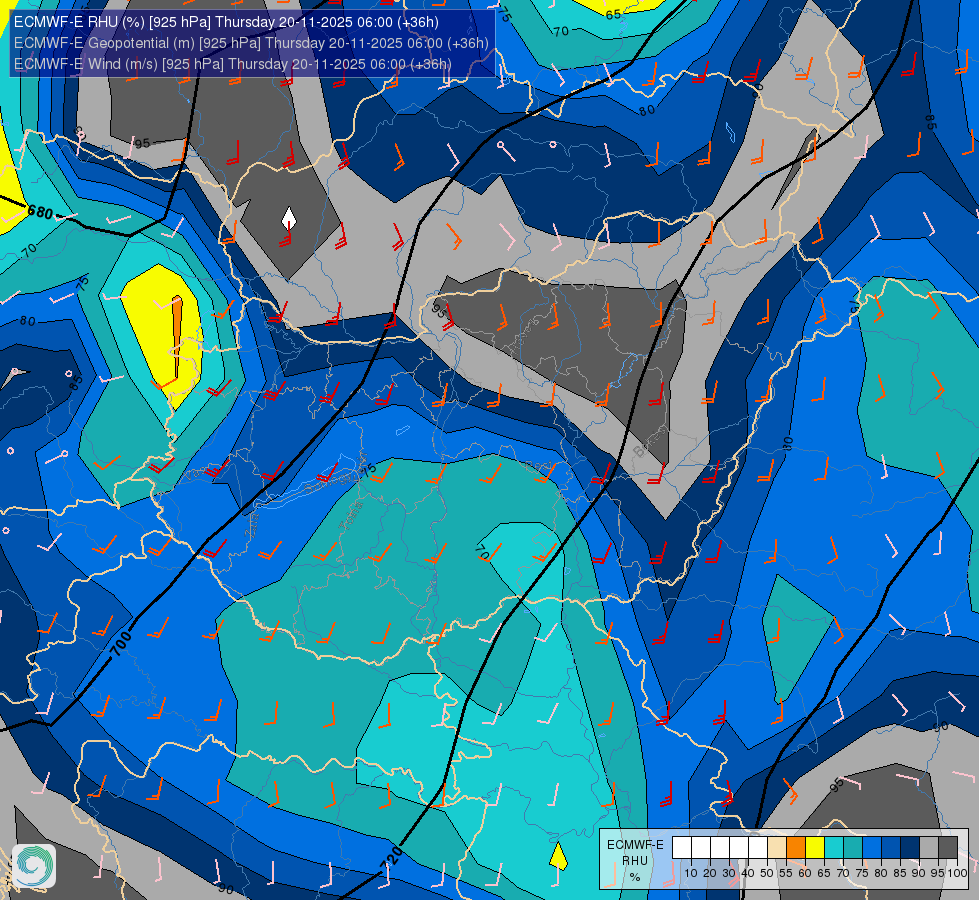The width and height of the screenshot is (979, 900).
Task: Click the medium blue 80-85 legend swatch
Action: click(x=891, y=848)
